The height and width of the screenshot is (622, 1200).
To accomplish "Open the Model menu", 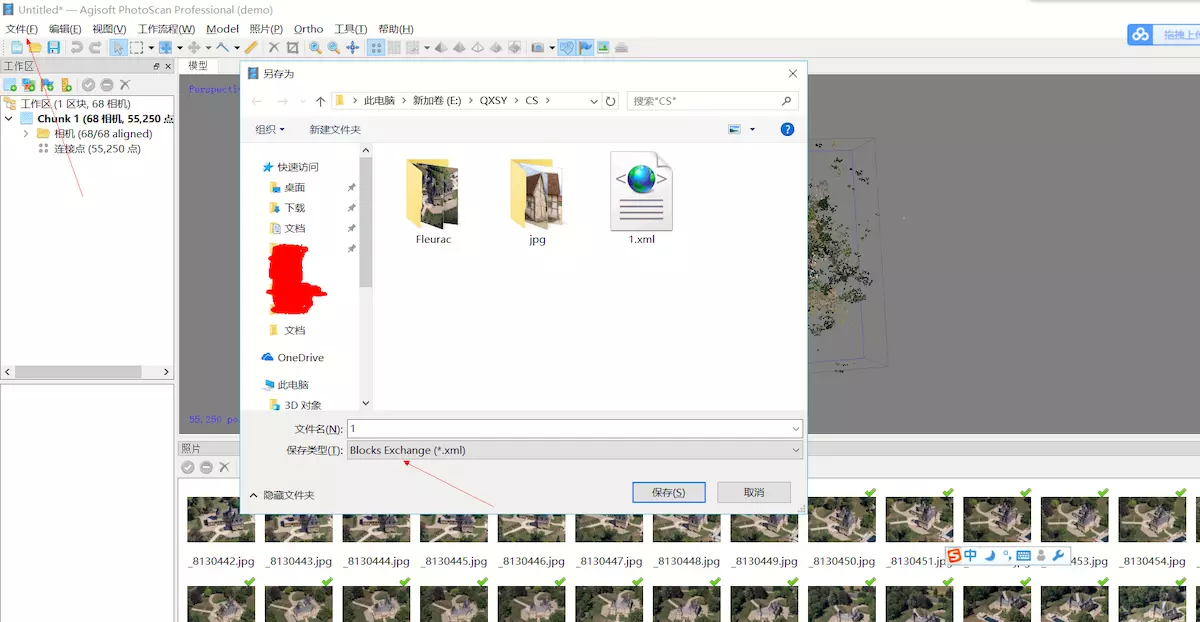I will 222,29.
